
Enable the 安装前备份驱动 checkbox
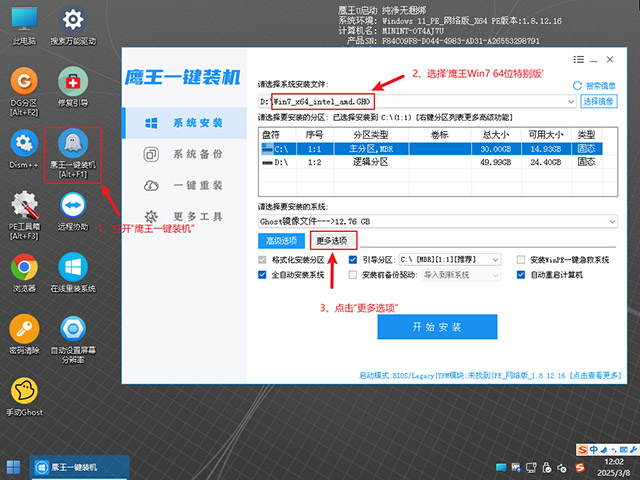pos(353,275)
